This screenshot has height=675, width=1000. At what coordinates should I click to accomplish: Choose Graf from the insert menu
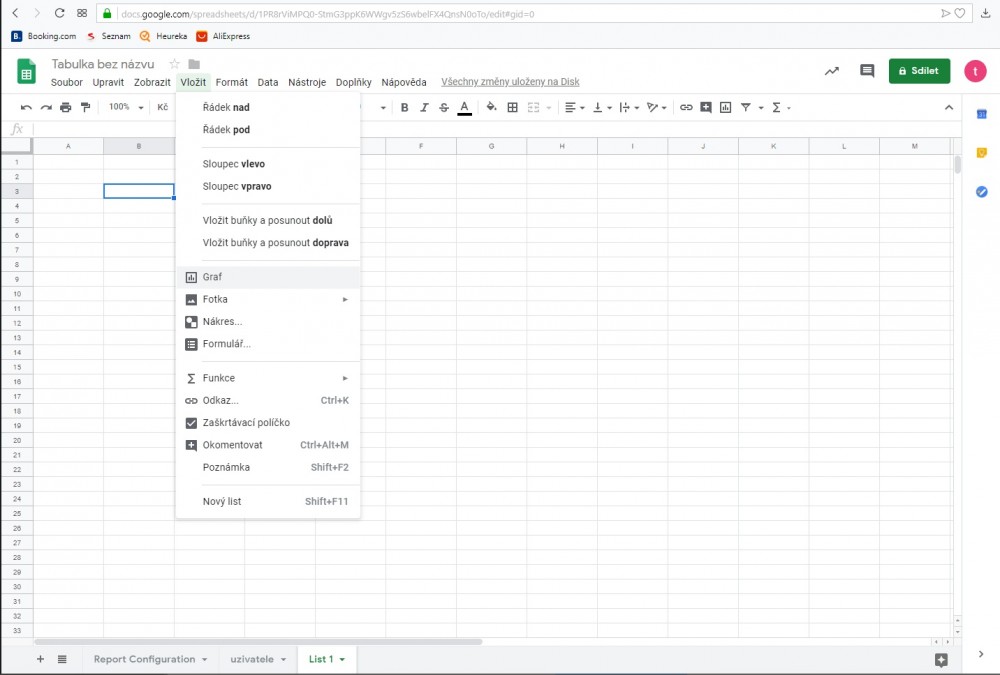click(212, 277)
